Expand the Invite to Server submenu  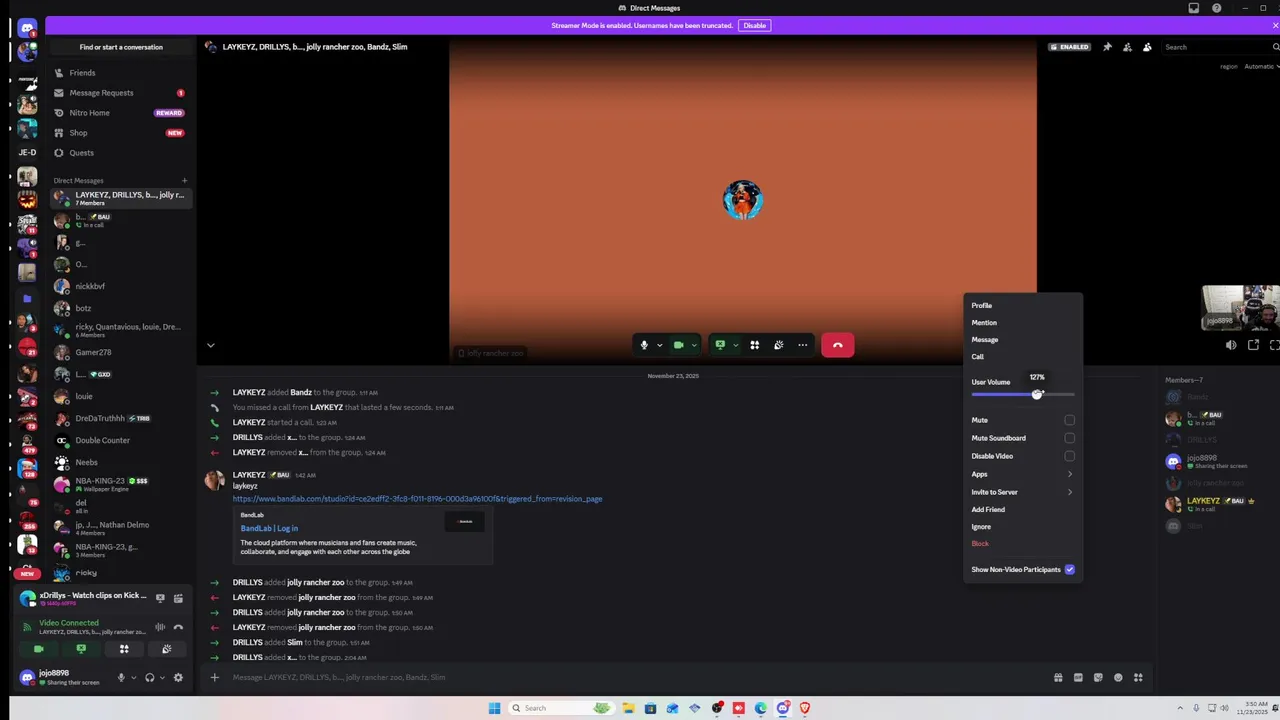click(x=1022, y=492)
